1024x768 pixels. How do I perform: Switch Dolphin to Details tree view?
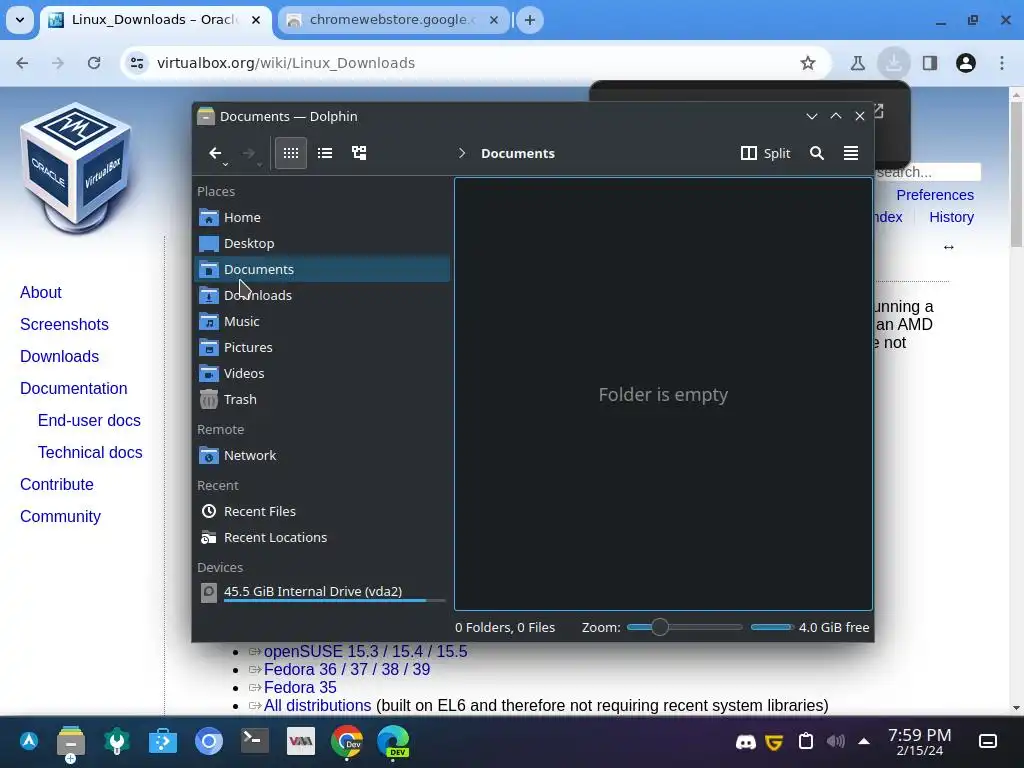click(x=359, y=153)
